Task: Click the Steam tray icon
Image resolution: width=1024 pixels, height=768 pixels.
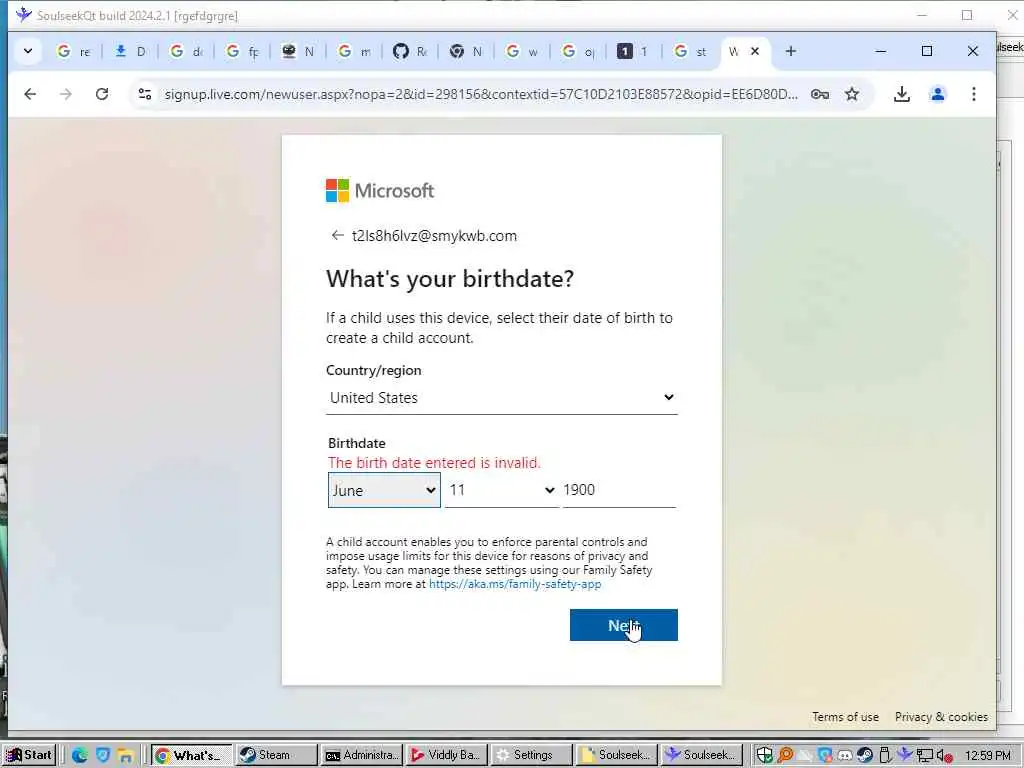Action: (x=865, y=756)
